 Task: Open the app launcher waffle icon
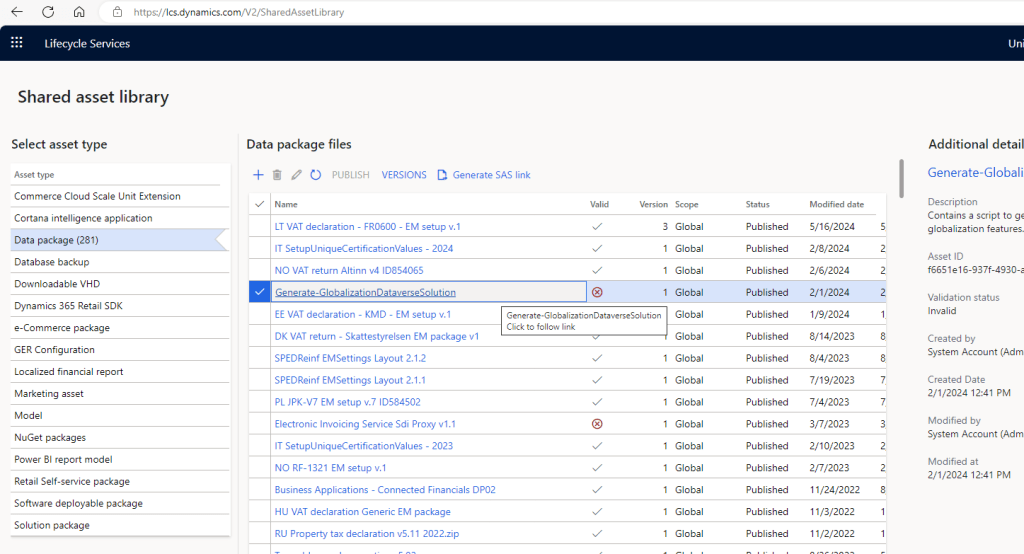click(x=17, y=43)
